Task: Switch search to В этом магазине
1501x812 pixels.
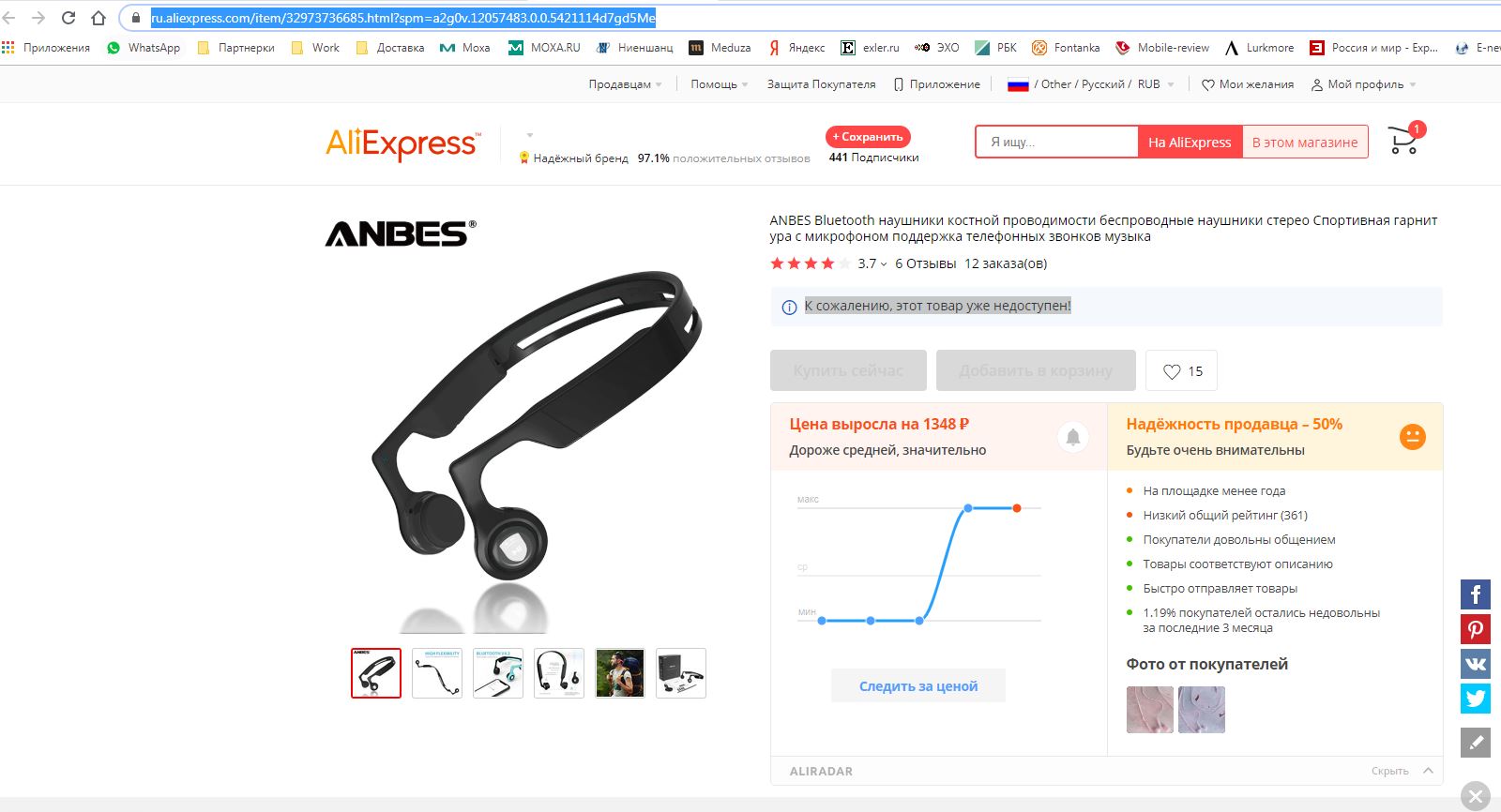Action: coord(1305,143)
